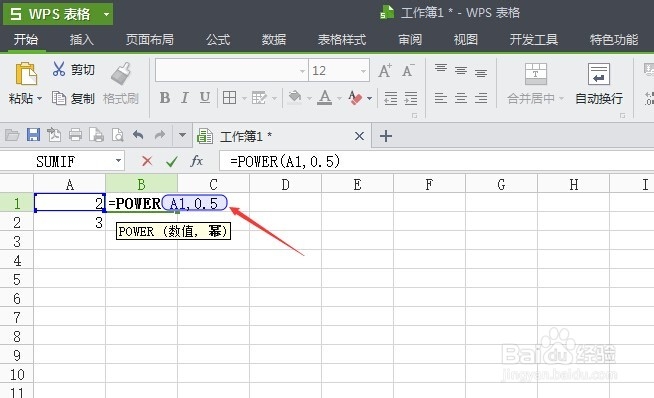This screenshot has height=398, width=654.
Task: Click the print preview icon
Action: point(118,135)
